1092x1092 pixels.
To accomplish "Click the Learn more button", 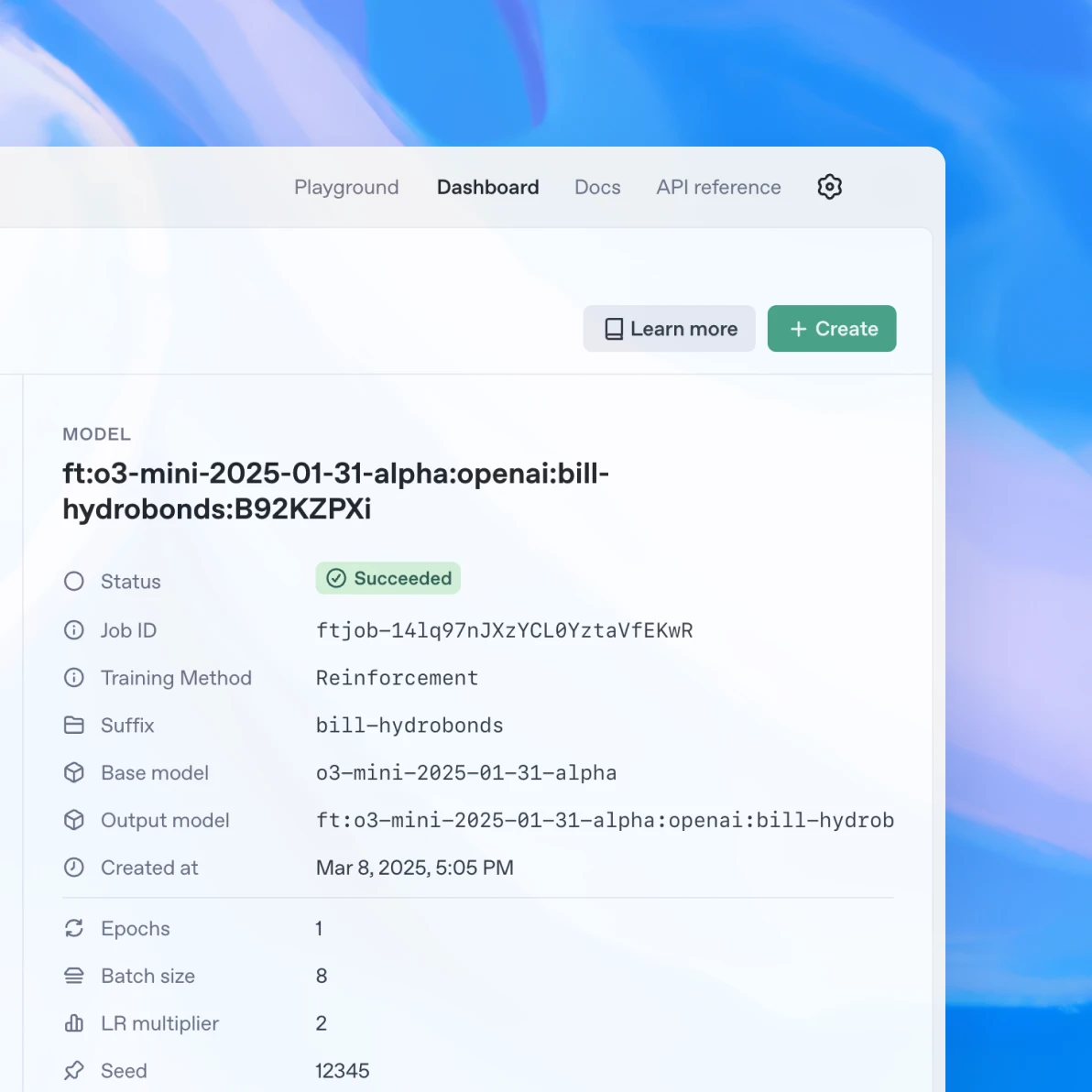I will pyautogui.click(x=669, y=328).
